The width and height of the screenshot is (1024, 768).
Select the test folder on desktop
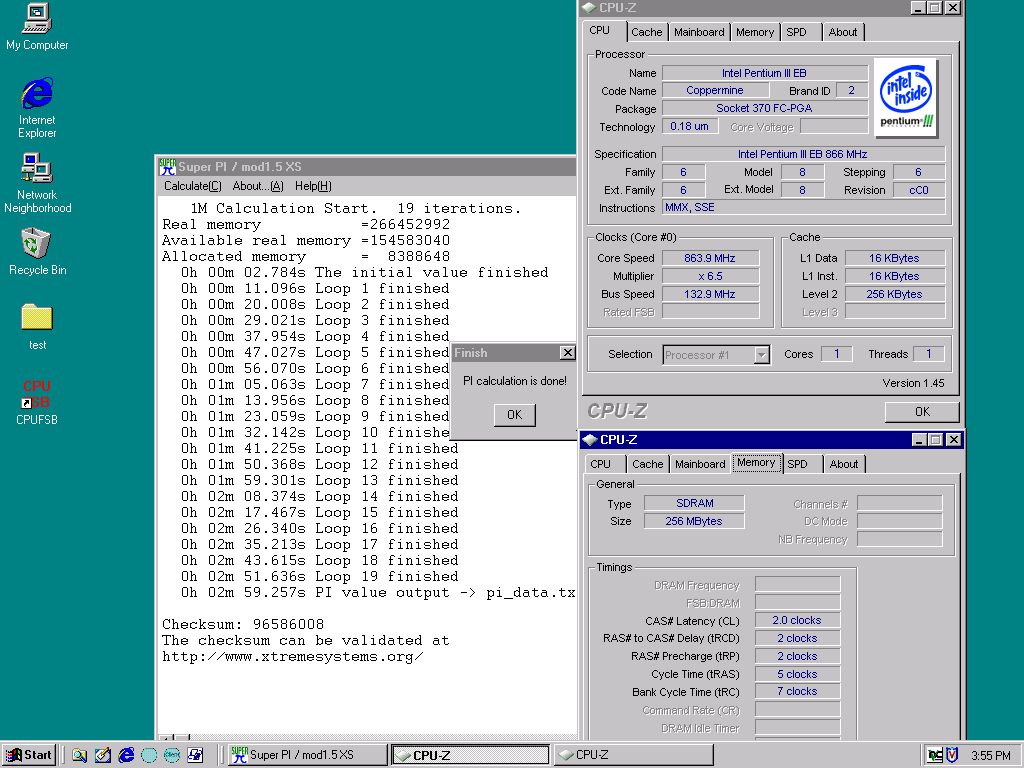[37, 327]
